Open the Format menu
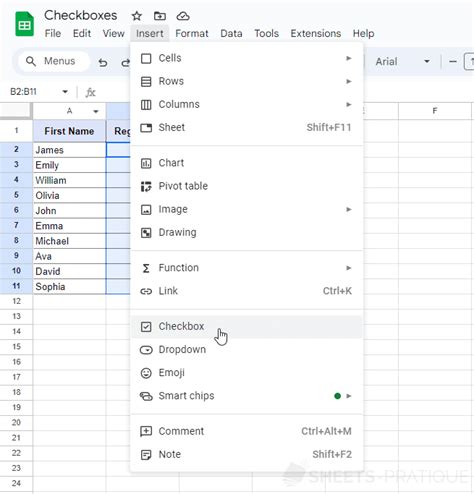The image size is (474, 494). 192,33
